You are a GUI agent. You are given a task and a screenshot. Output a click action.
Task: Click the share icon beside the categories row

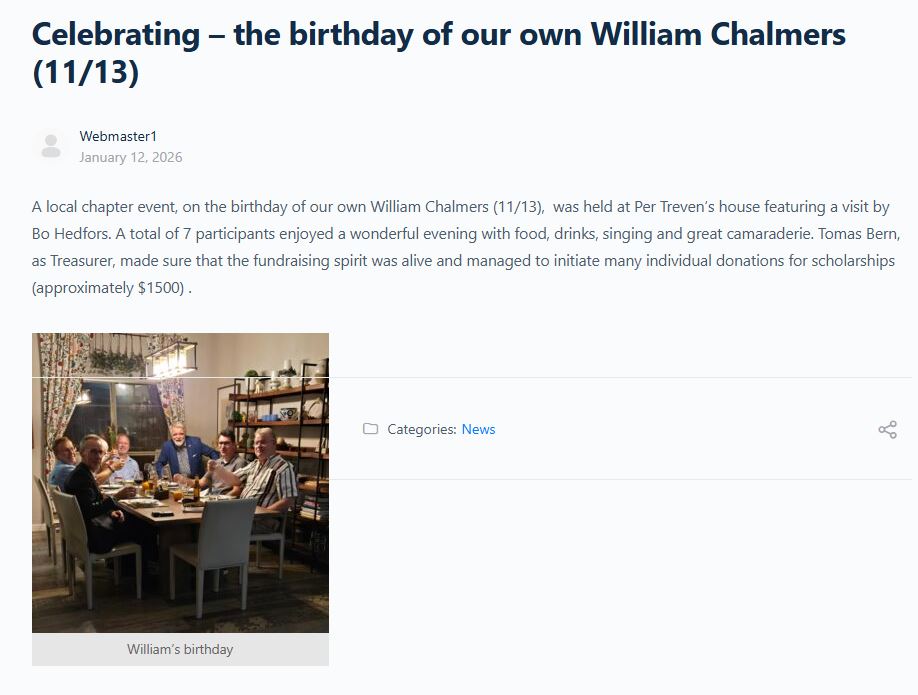(887, 430)
